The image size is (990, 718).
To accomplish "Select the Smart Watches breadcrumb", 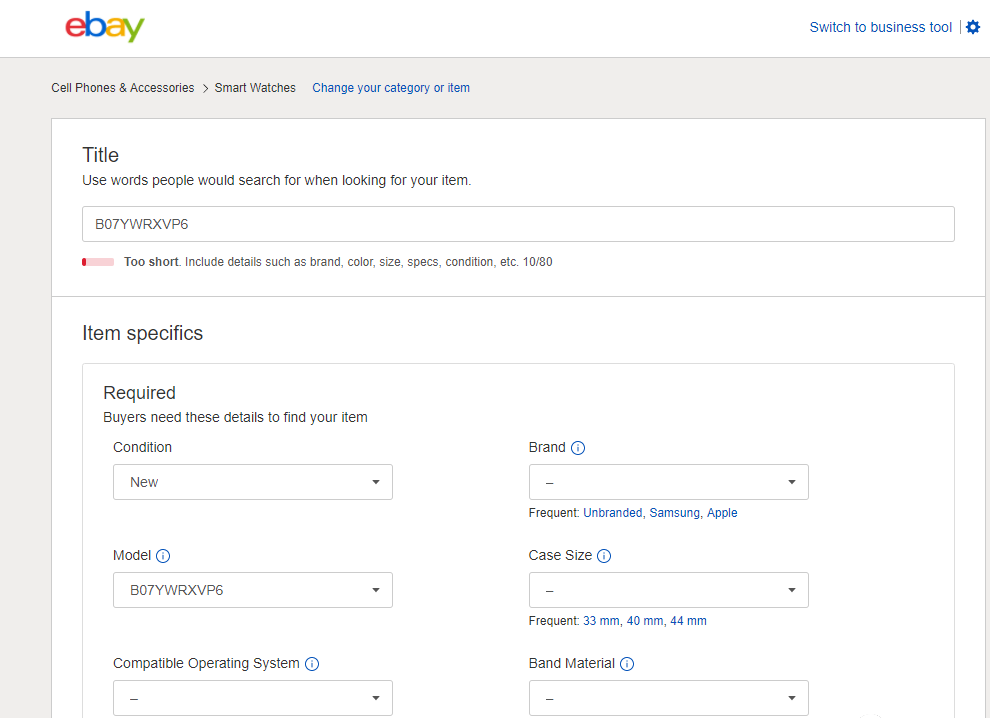I will click(255, 88).
